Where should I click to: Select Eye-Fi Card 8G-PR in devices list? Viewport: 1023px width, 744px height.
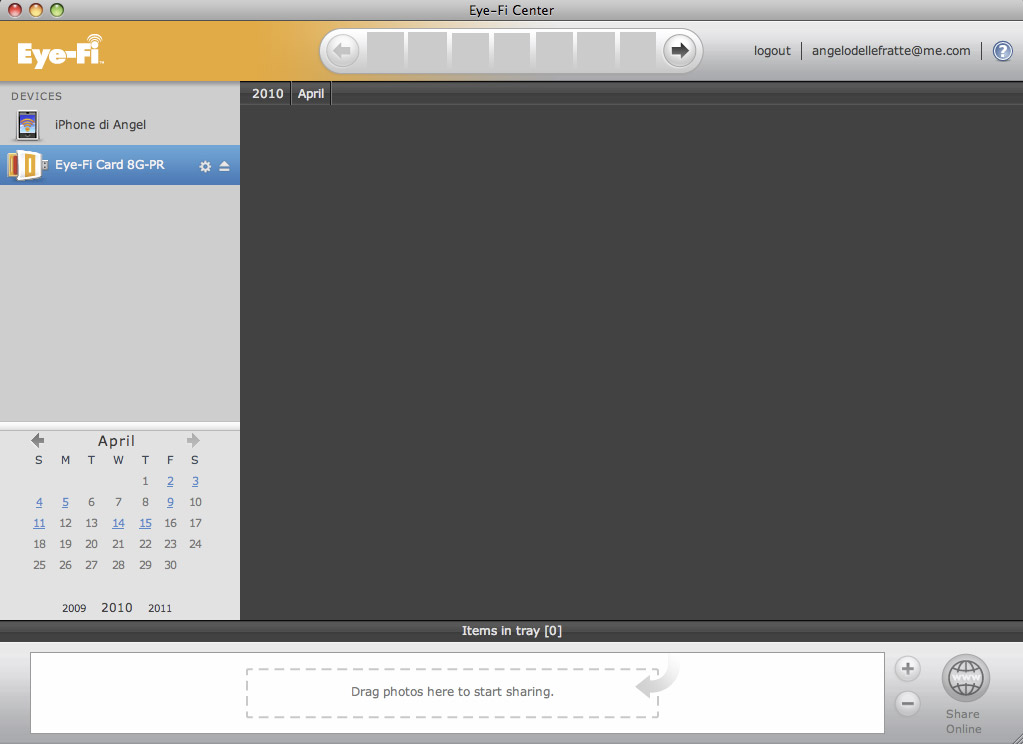120,165
